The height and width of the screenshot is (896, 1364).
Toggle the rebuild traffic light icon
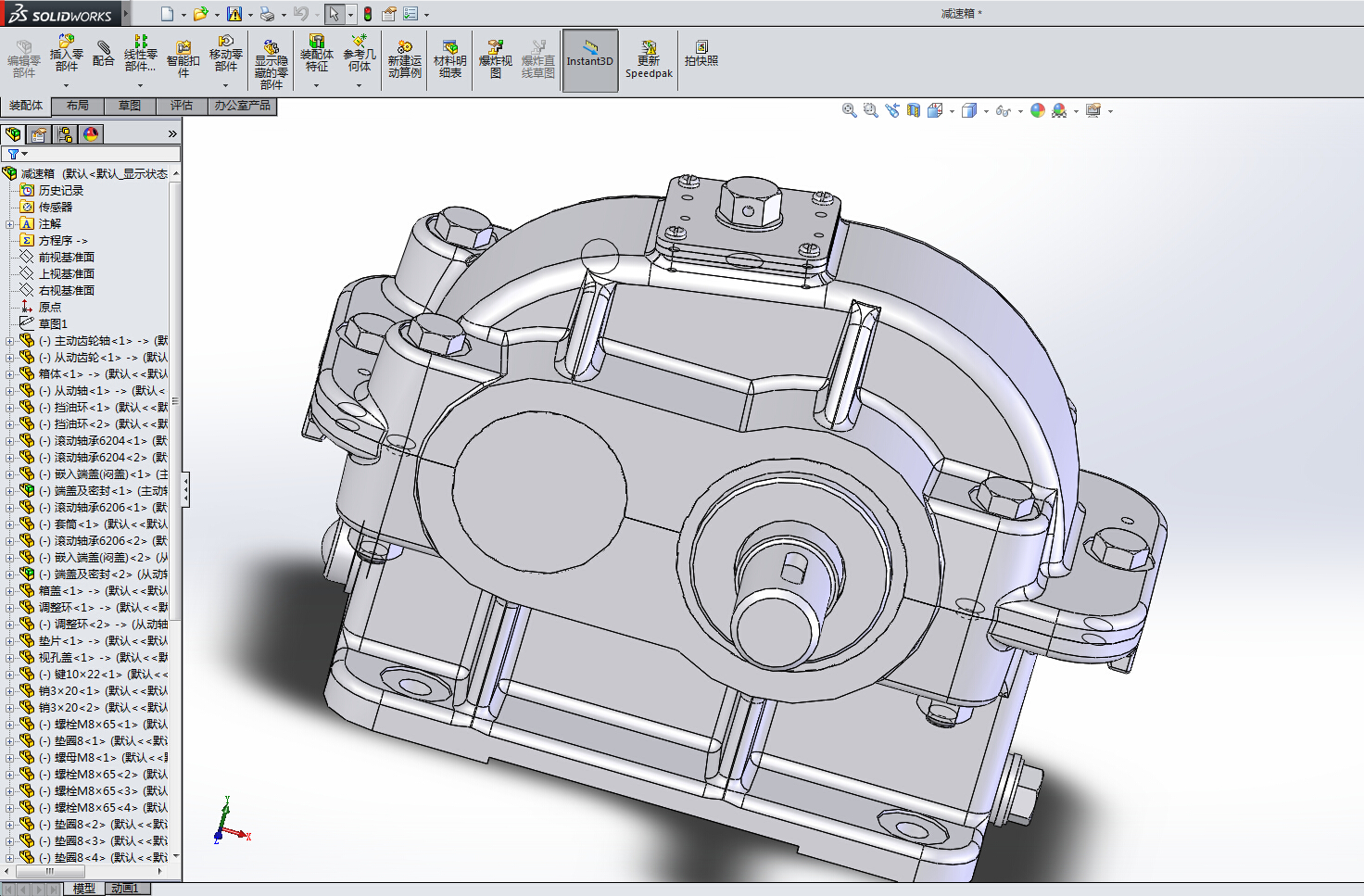[368, 14]
